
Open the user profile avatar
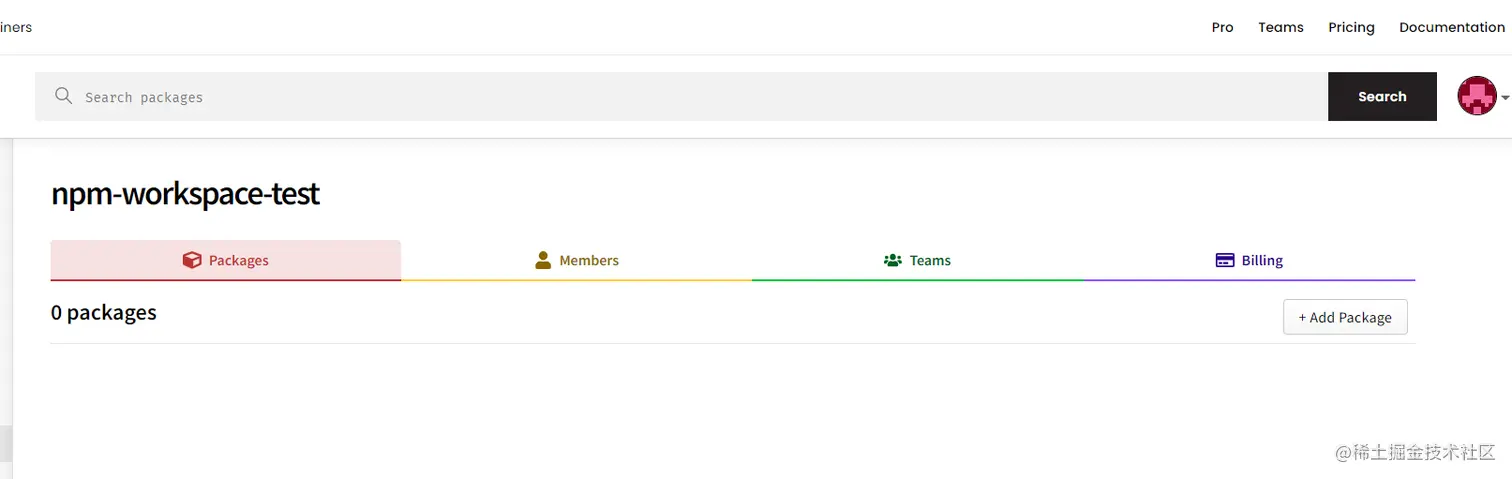(1477, 96)
